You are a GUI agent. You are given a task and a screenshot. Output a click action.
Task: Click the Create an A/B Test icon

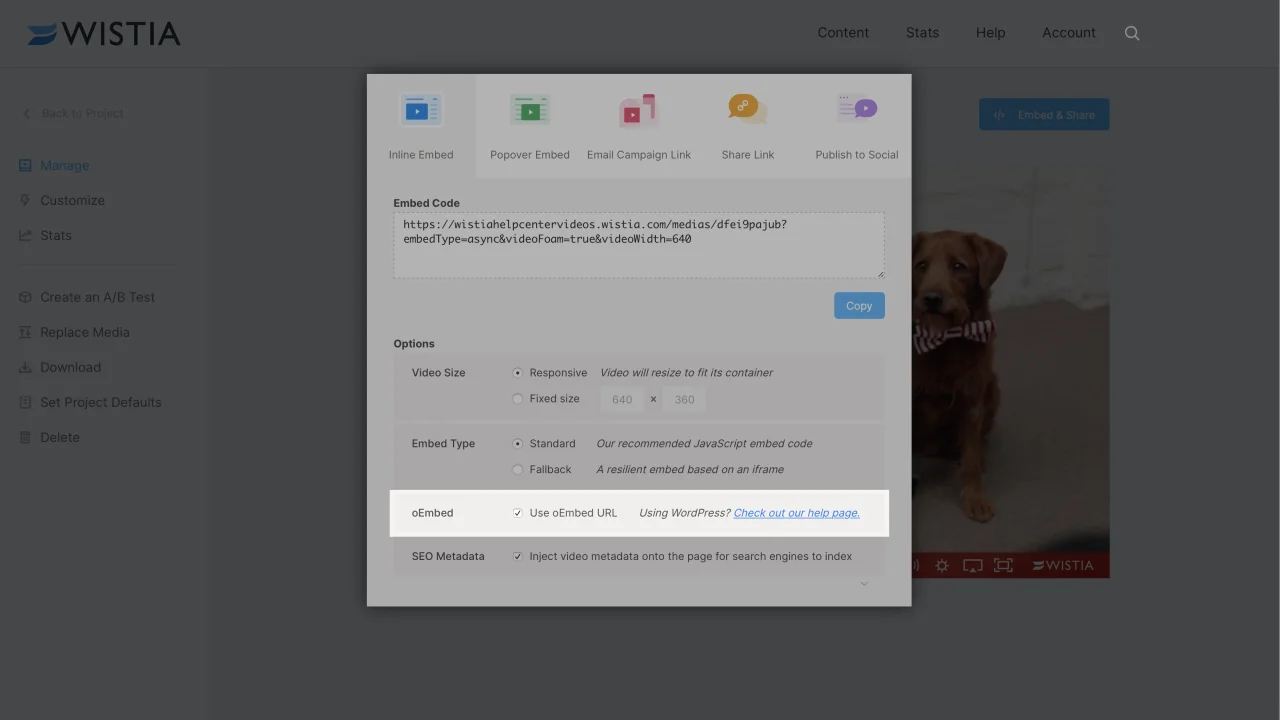tap(25, 297)
